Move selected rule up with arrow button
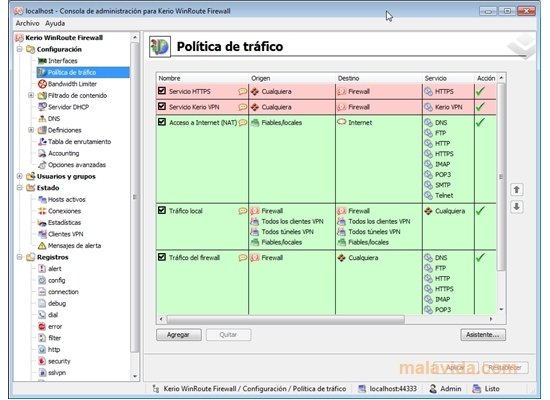Viewport: 550px width, 400px height. (x=516, y=190)
